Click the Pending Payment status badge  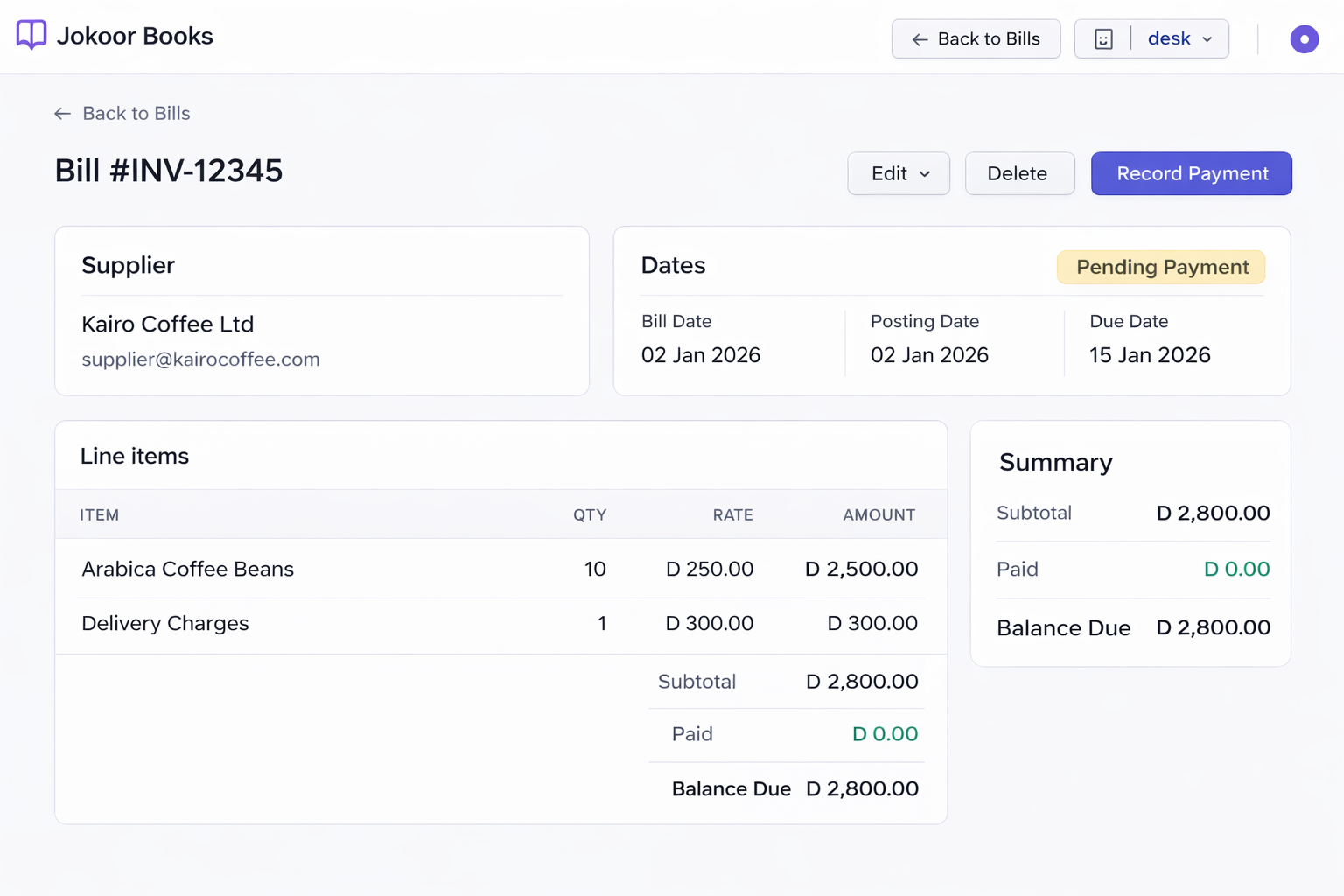coord(1161,268)
